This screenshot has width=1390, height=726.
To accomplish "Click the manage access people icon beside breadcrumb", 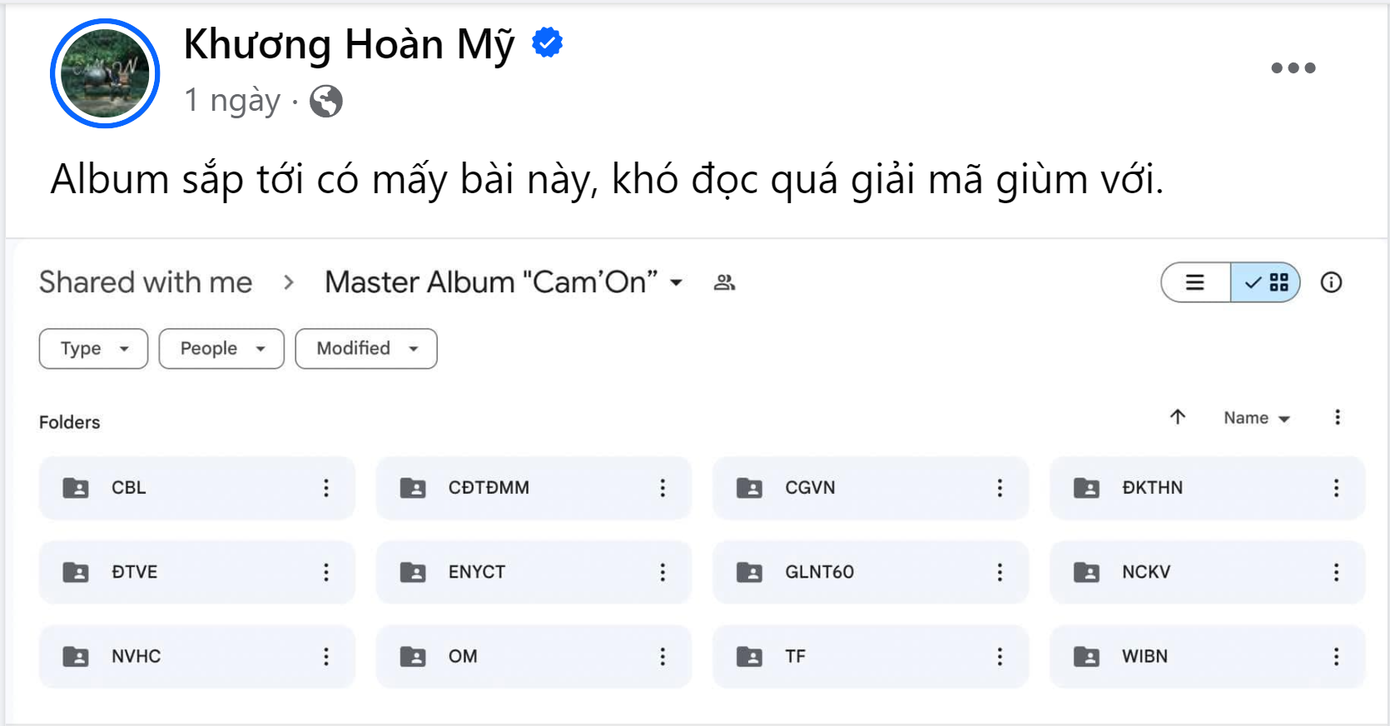I will tap(724, 282).
